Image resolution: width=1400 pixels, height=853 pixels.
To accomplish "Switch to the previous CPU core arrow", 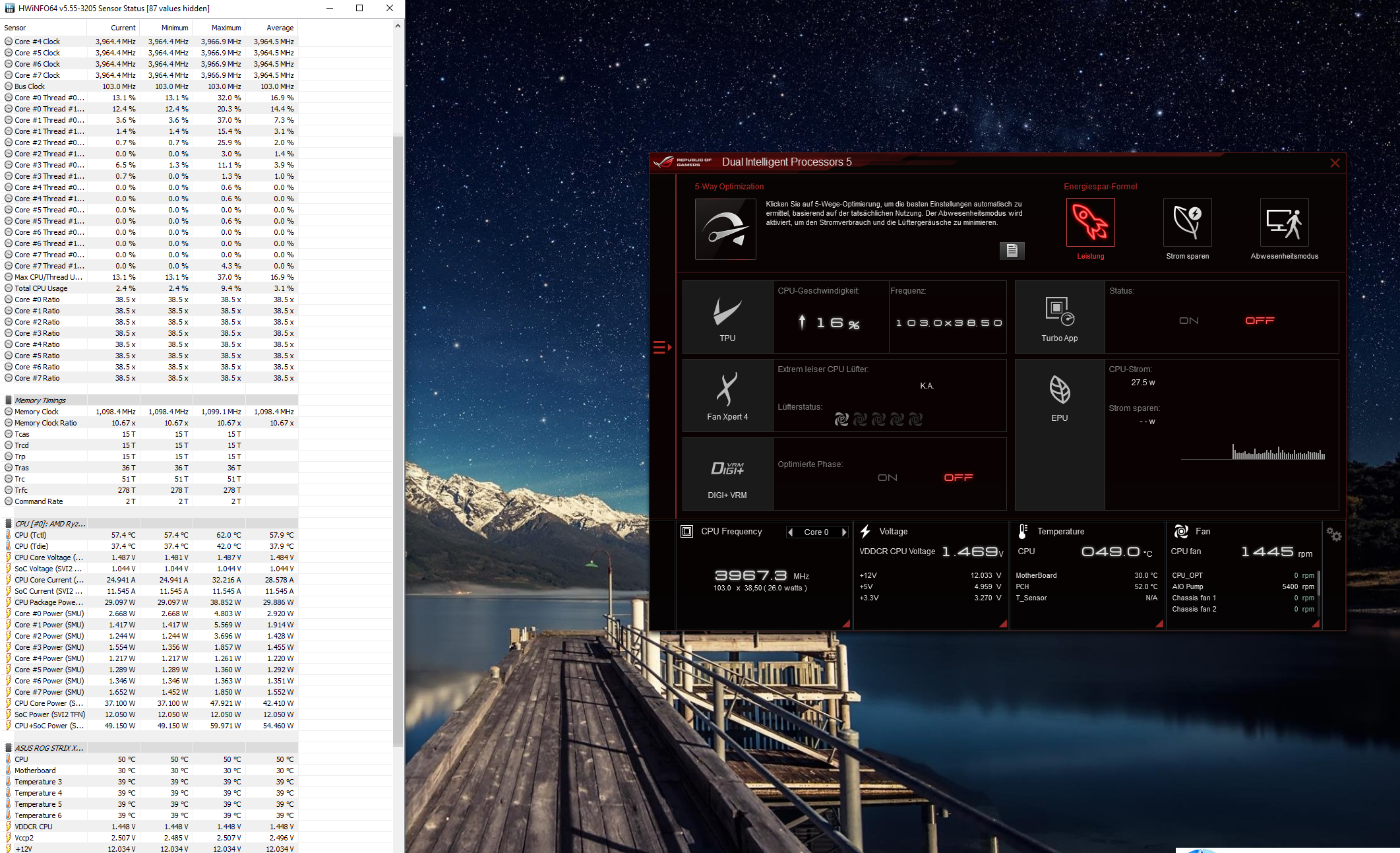I will coord(790,532).
